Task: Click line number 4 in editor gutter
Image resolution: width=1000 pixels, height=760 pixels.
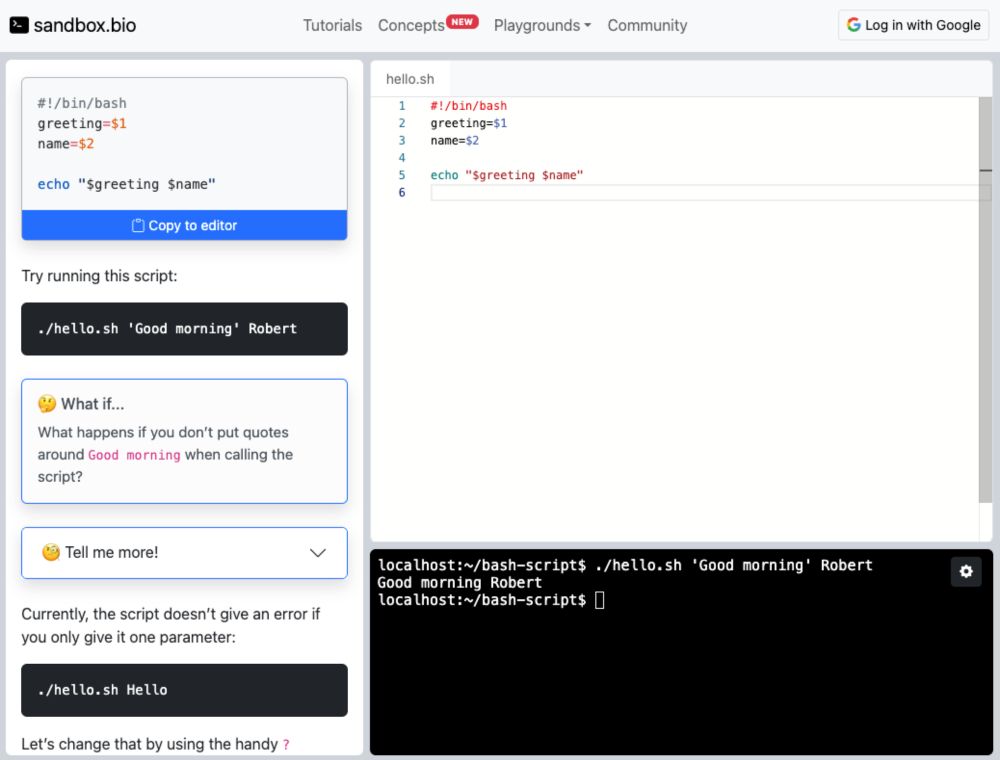Action: tap(402, 157)
